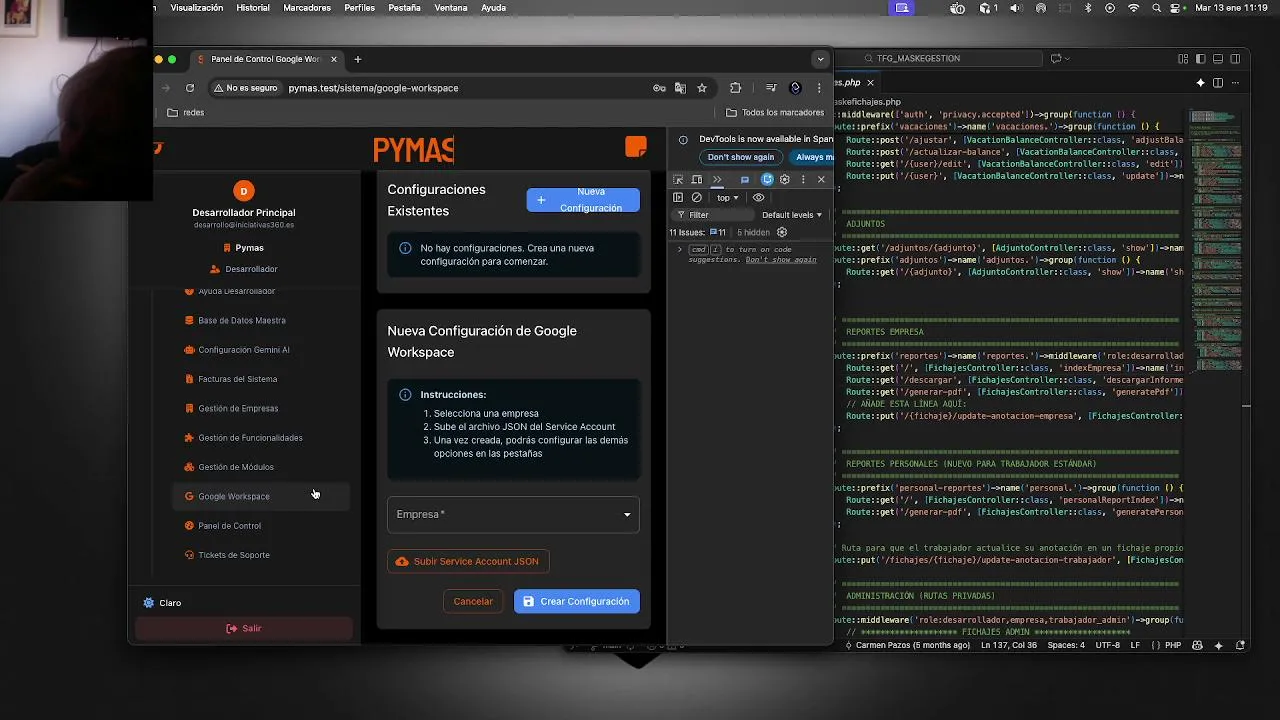
Task: Click Salir logout button
Action: tap(244, 628)
